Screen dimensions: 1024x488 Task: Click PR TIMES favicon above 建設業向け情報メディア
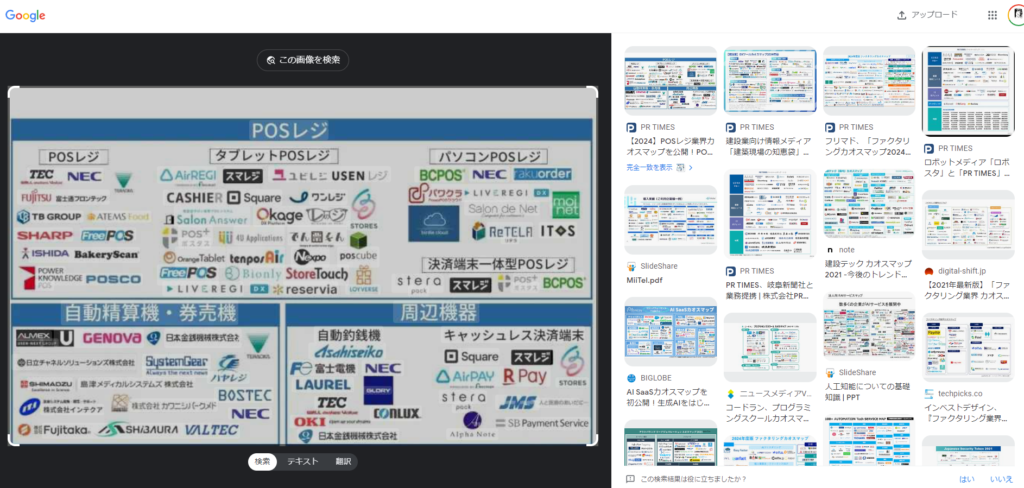(x=731, y=127)
